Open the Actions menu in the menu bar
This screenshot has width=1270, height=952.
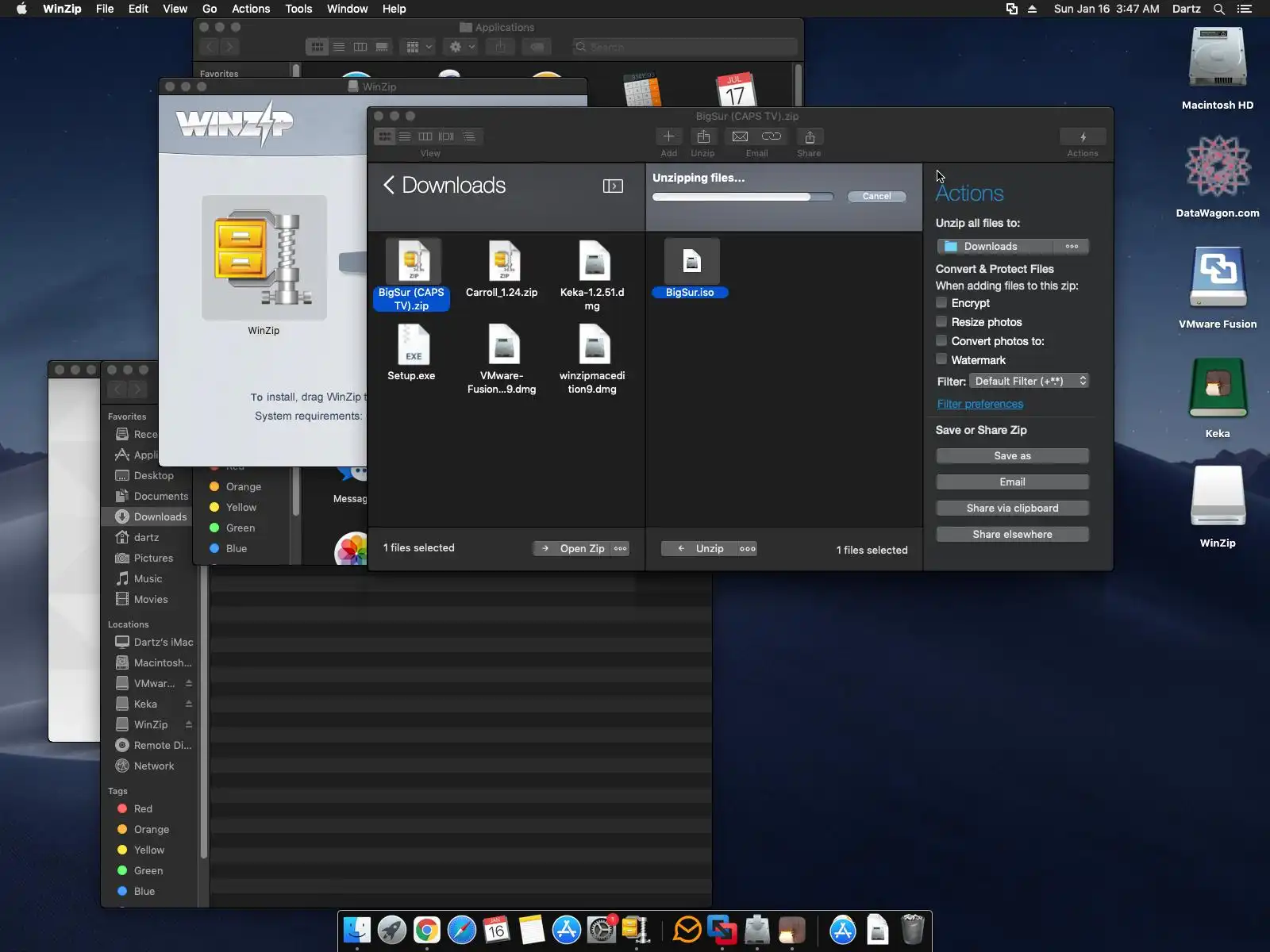click(x=251, y=9)
